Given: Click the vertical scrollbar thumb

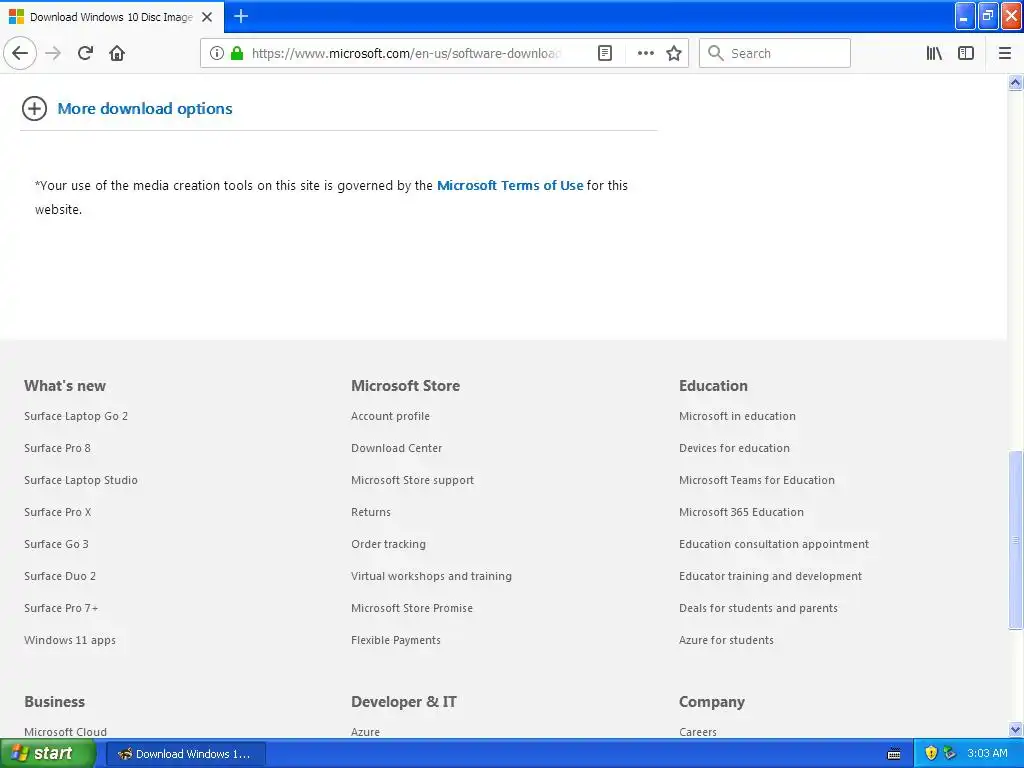Looking at the screenshot, I should click(1016, 540).
